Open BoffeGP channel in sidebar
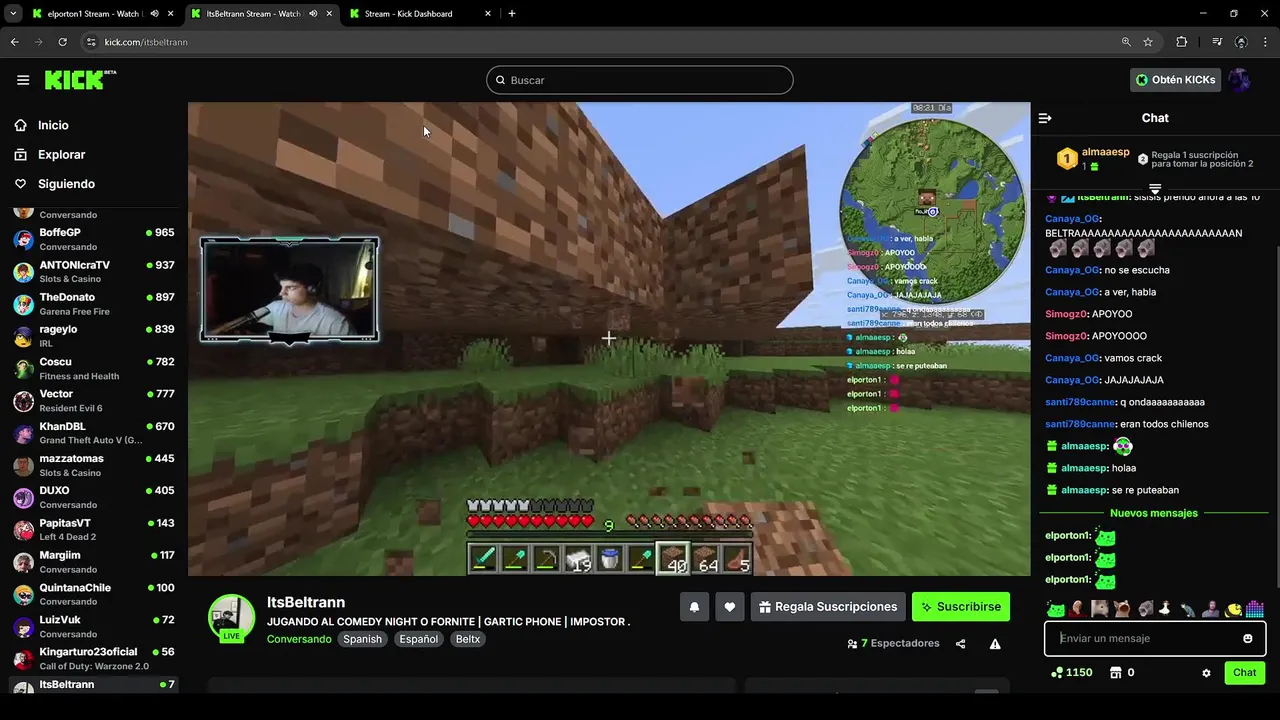The width and height of the screenshot is (1280, 720). click(x=94, y=239)
